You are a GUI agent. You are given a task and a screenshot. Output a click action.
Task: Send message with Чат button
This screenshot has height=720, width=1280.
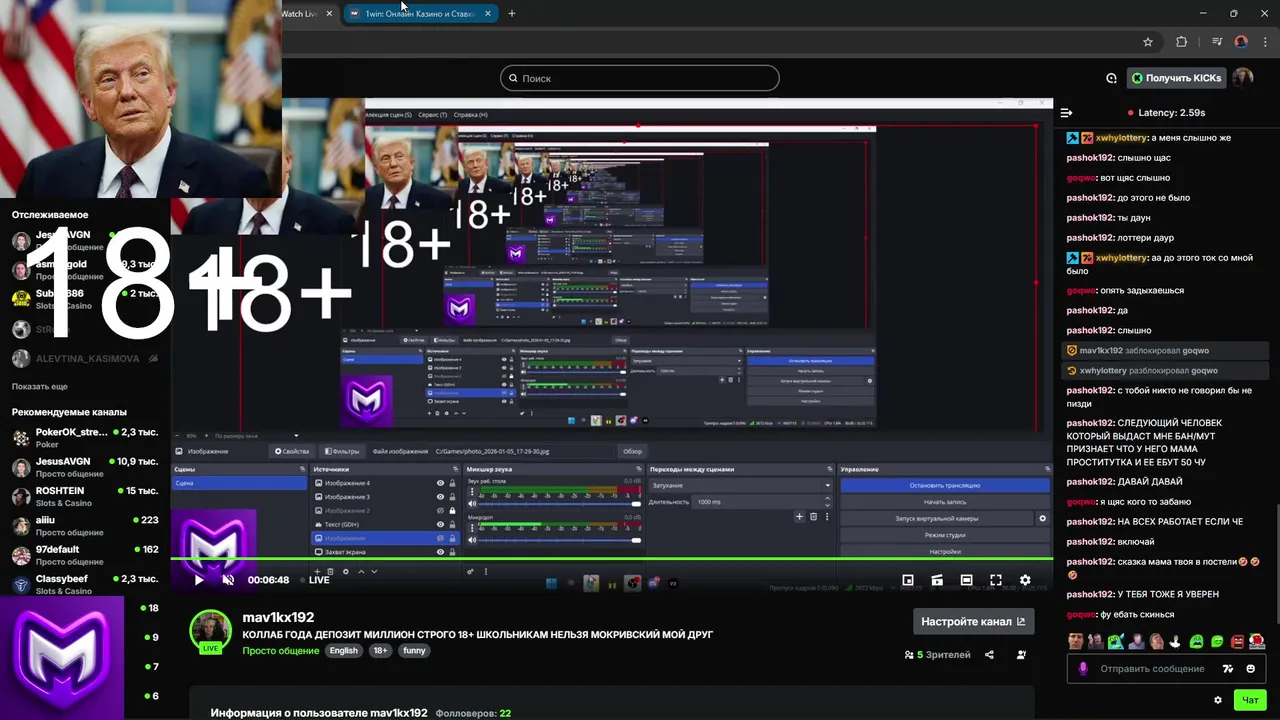pos(1250,700)
